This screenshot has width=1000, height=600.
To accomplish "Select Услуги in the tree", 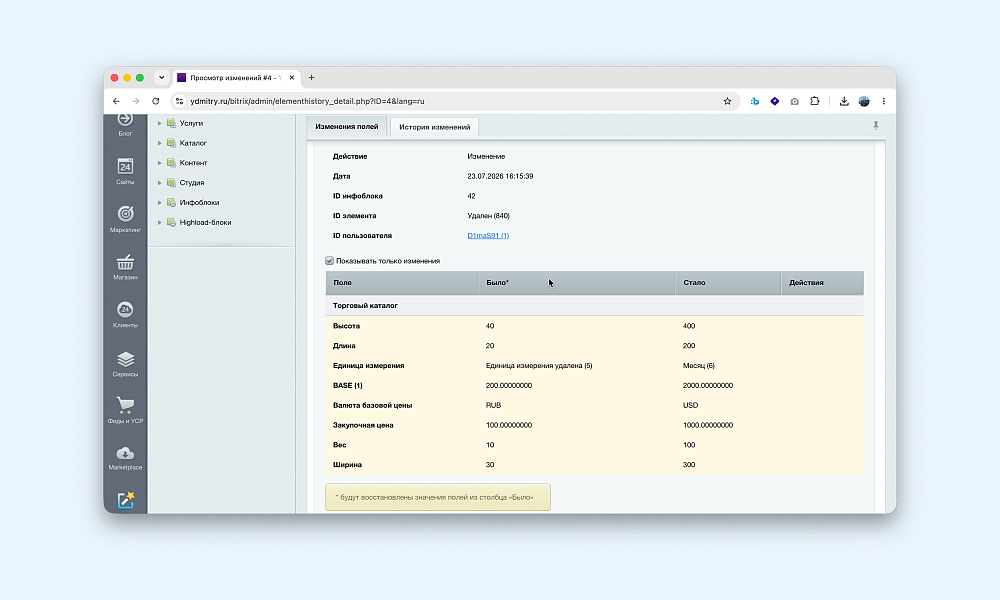I will pyautogui.click(x=191, y=123).
